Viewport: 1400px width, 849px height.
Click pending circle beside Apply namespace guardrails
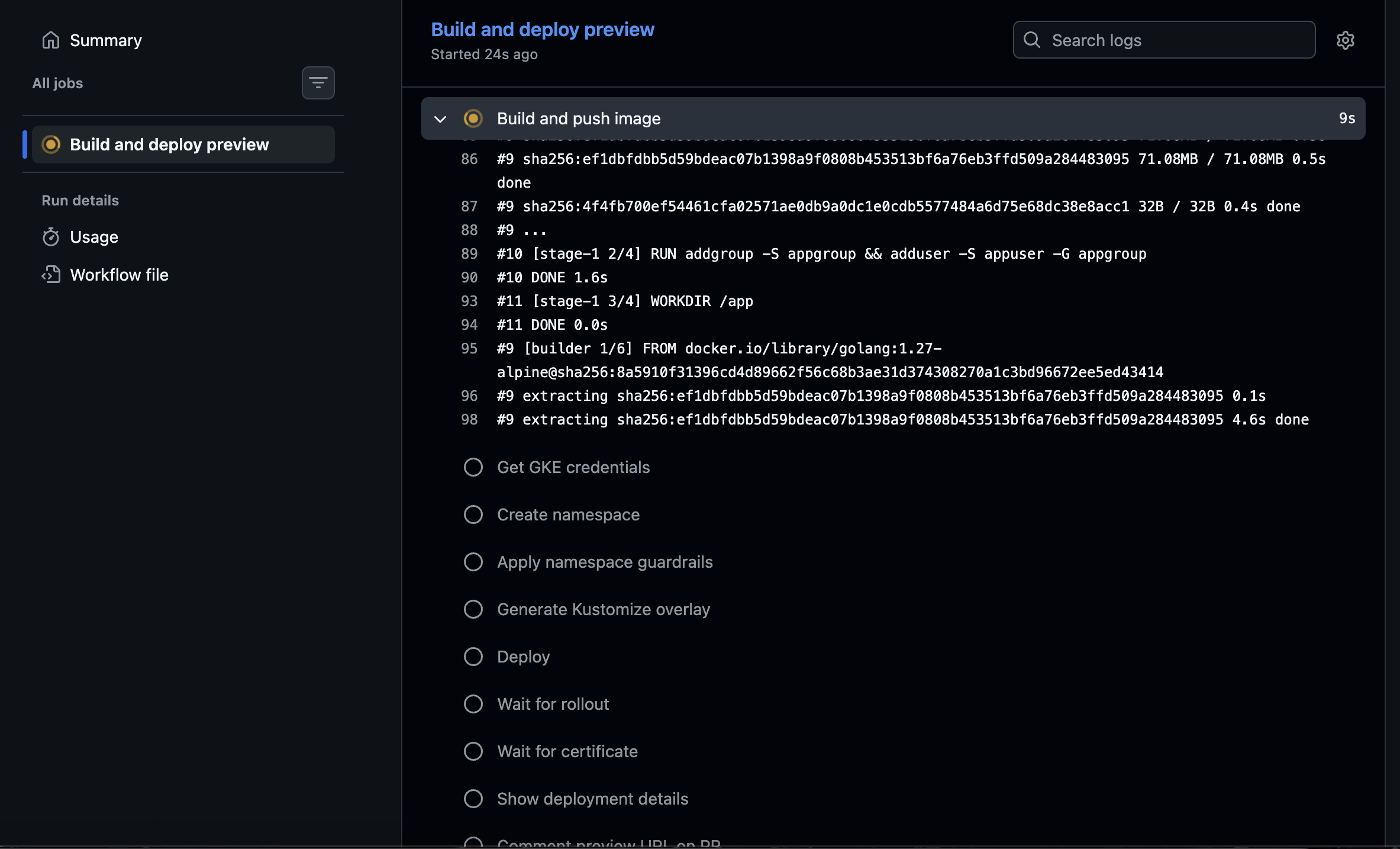473,562
